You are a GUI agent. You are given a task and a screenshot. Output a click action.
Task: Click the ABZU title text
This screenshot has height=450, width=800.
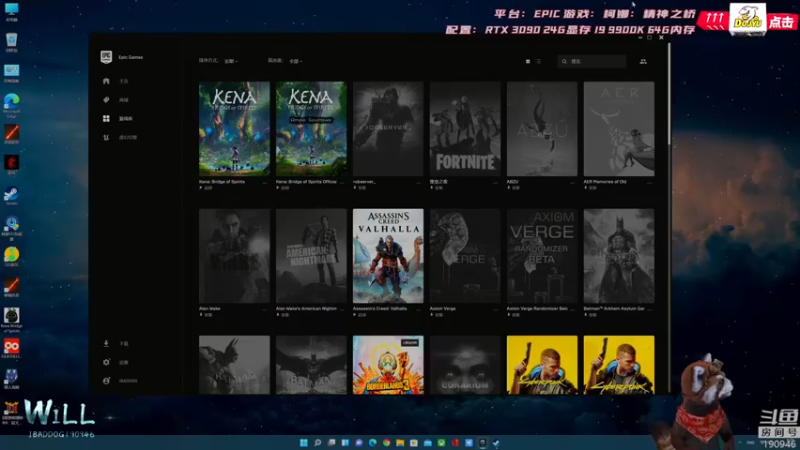pos(512,182)
